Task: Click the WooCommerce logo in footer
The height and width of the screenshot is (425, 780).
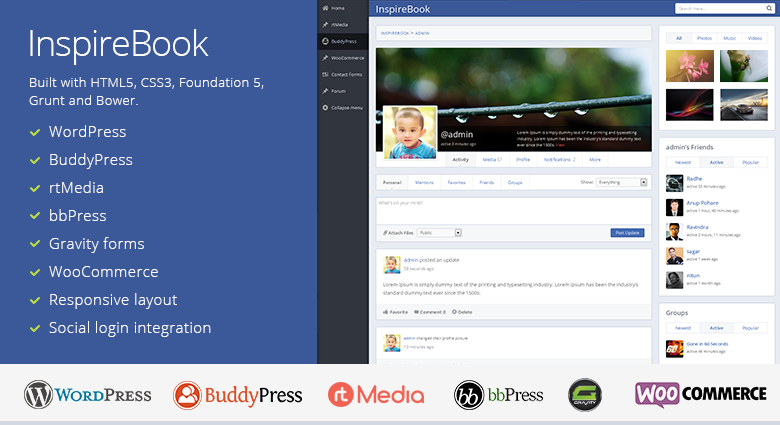Action: 700,394
